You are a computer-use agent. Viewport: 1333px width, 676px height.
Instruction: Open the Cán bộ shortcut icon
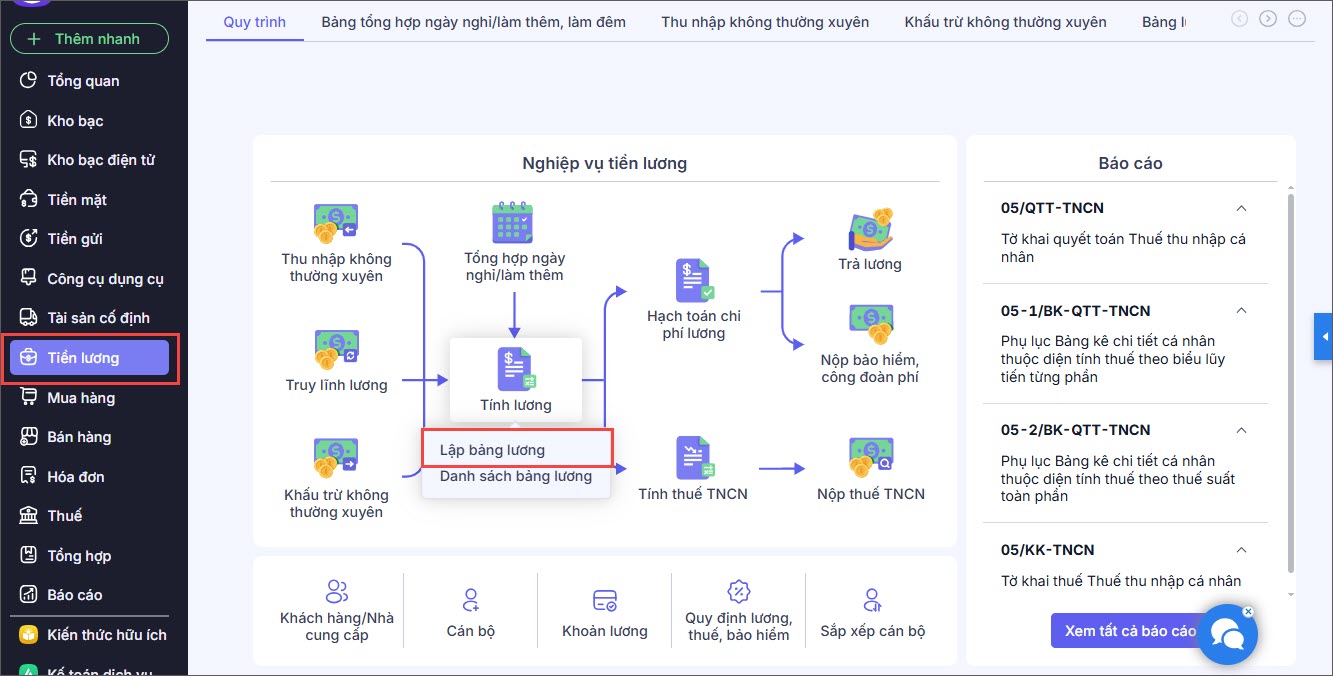471,600
